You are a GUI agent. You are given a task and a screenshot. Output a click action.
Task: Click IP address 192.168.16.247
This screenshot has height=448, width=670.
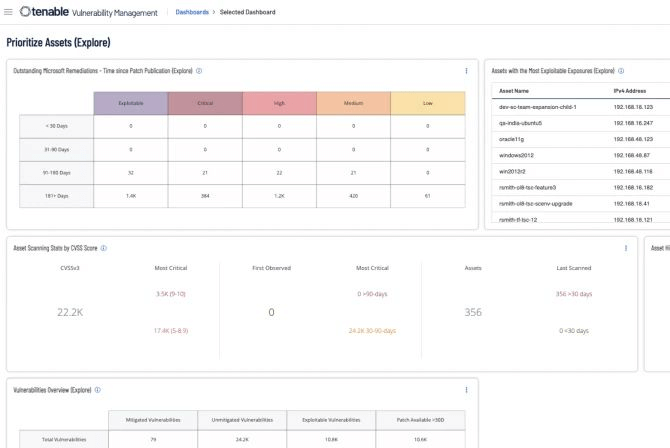[633, 123]
